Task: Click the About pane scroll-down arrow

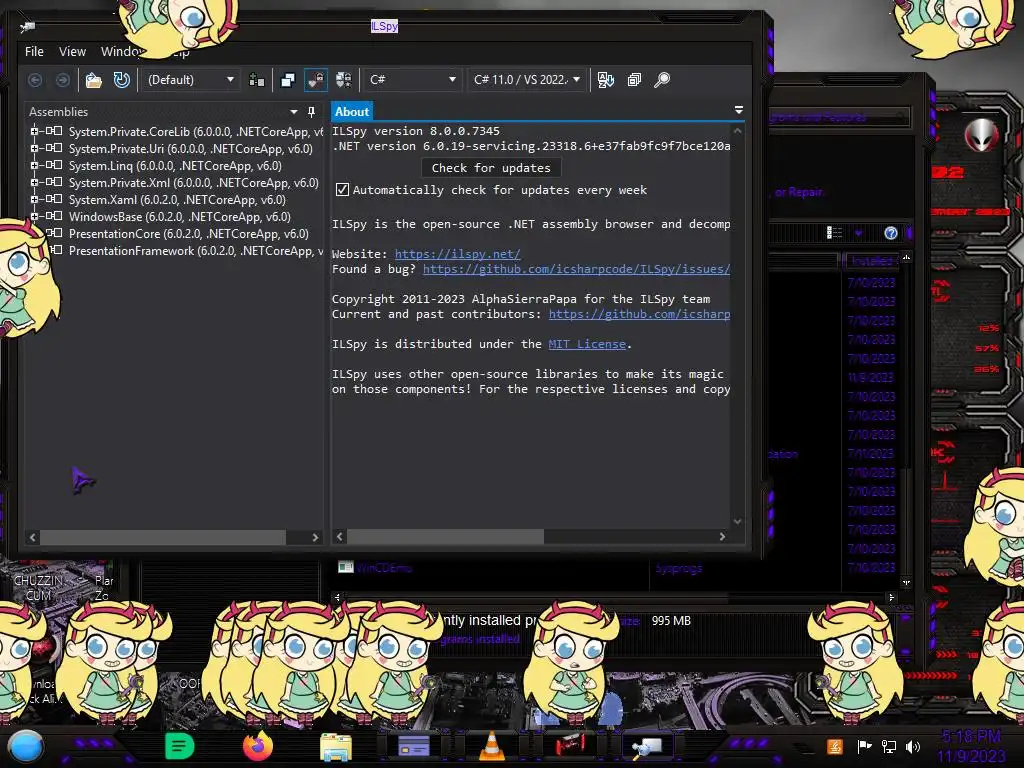Action: 737,521
